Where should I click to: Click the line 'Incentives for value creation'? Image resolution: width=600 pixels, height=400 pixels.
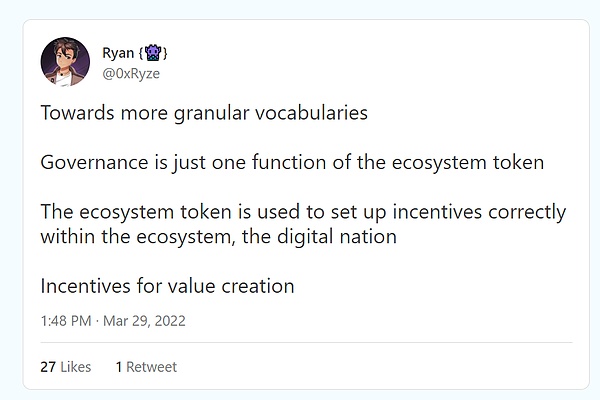pos(167,286)
